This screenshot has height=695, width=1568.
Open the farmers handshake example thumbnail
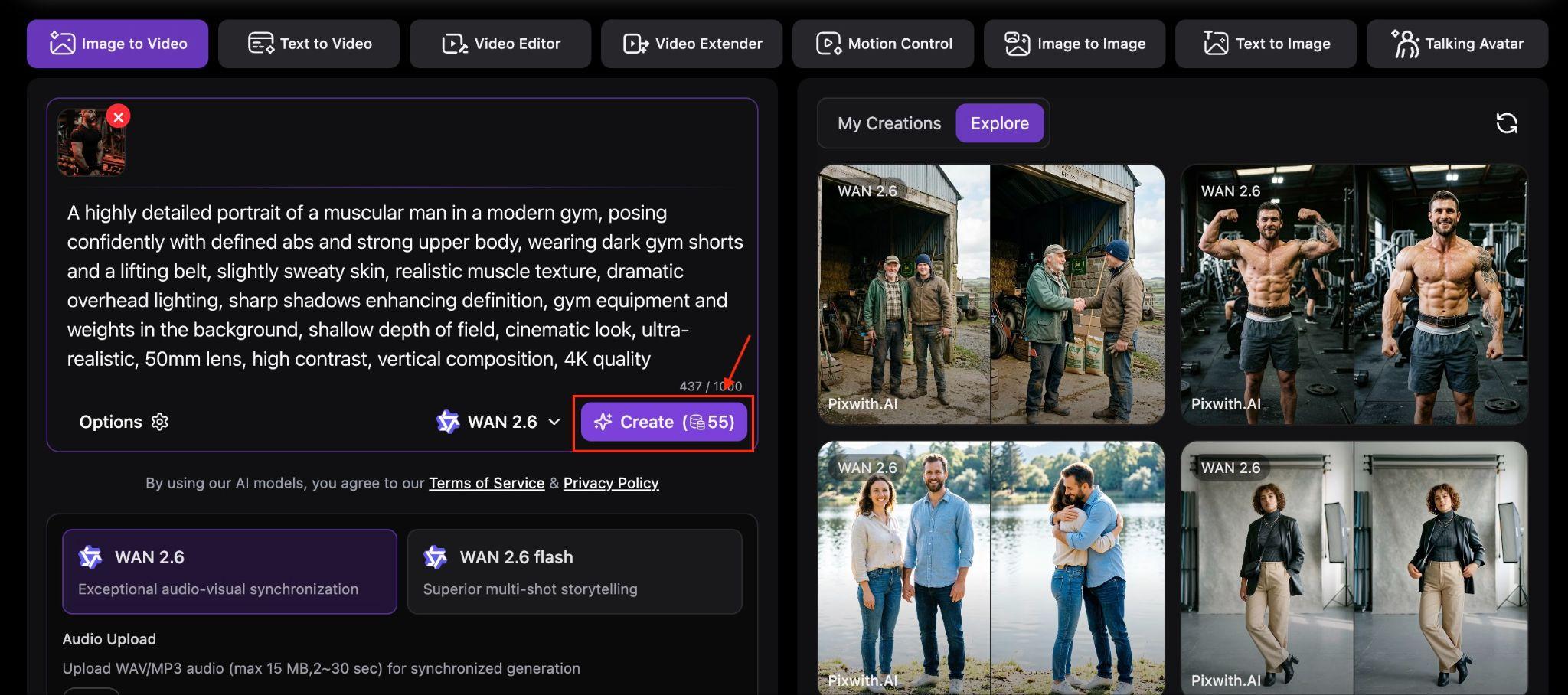coord(991,294)
